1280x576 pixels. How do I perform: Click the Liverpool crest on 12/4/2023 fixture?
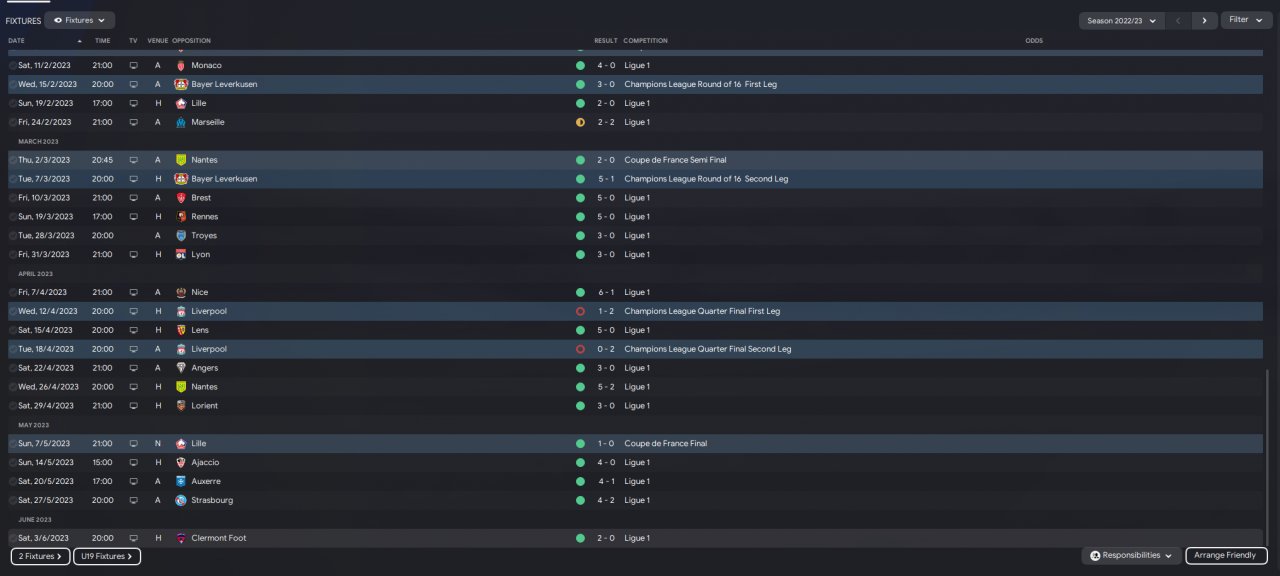click(181, 311)
